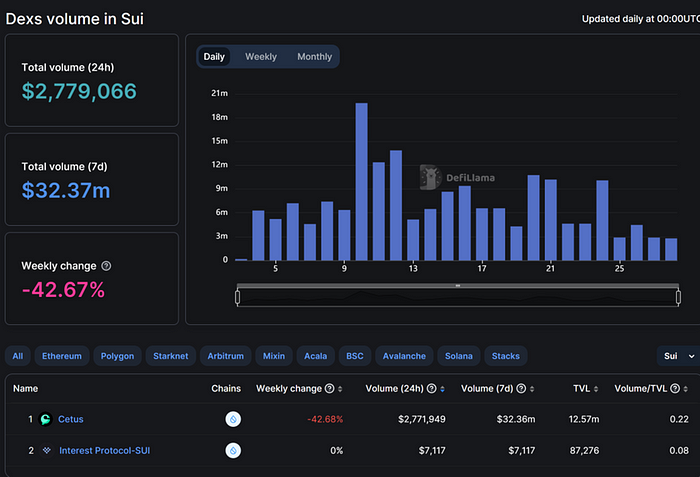Open the Cetus protocol link

coord(71,420)
